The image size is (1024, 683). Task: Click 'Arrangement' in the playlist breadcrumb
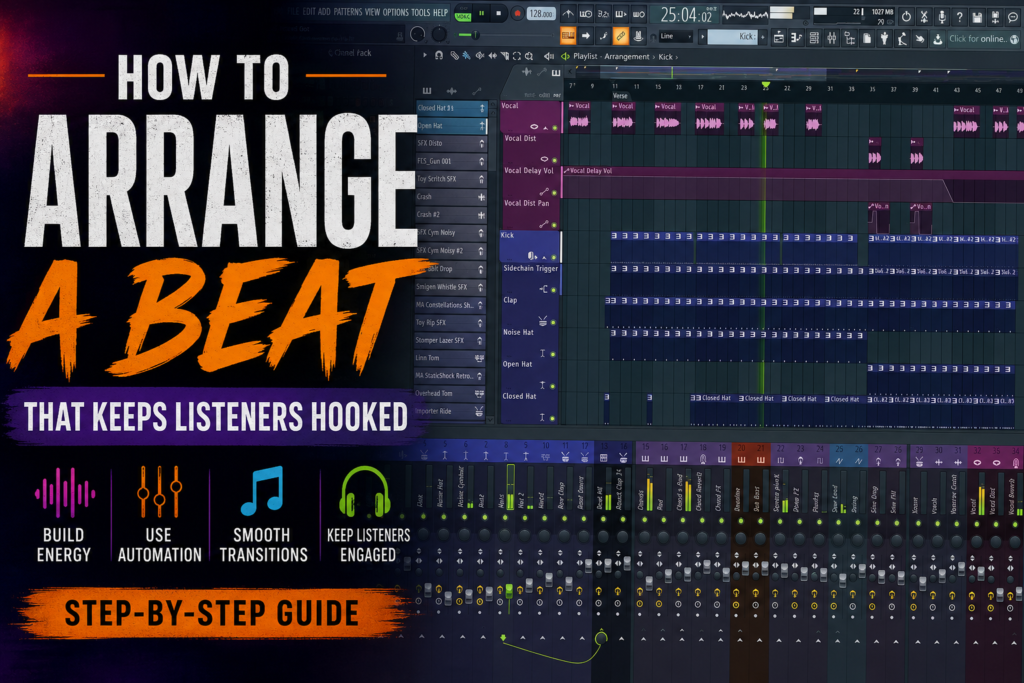tap(627, 57)
